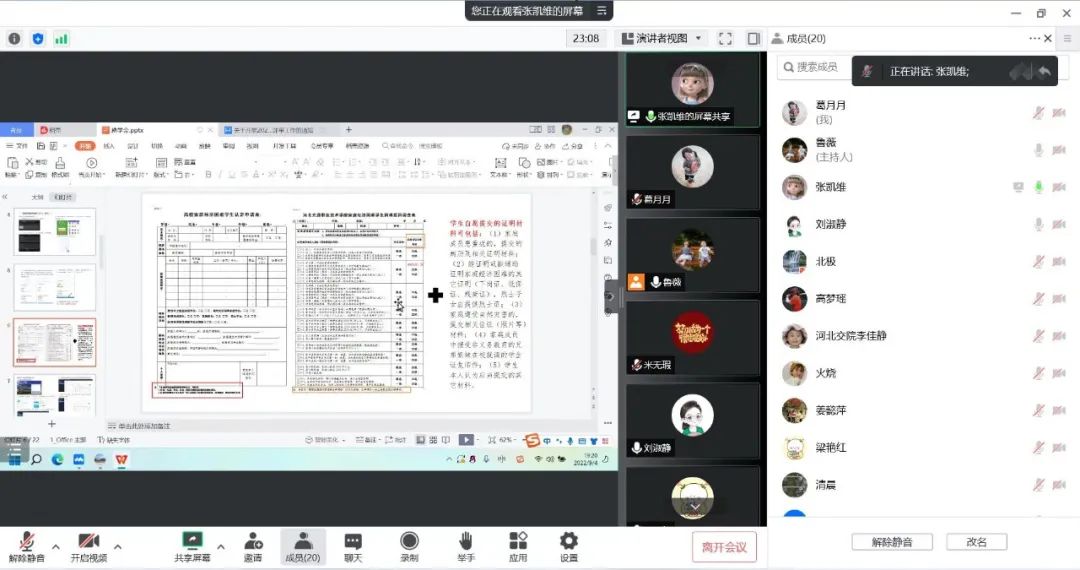The image size is (1080, 570).
Task: Toggle the side panel layout icon
Action: [x=754, y=38]
